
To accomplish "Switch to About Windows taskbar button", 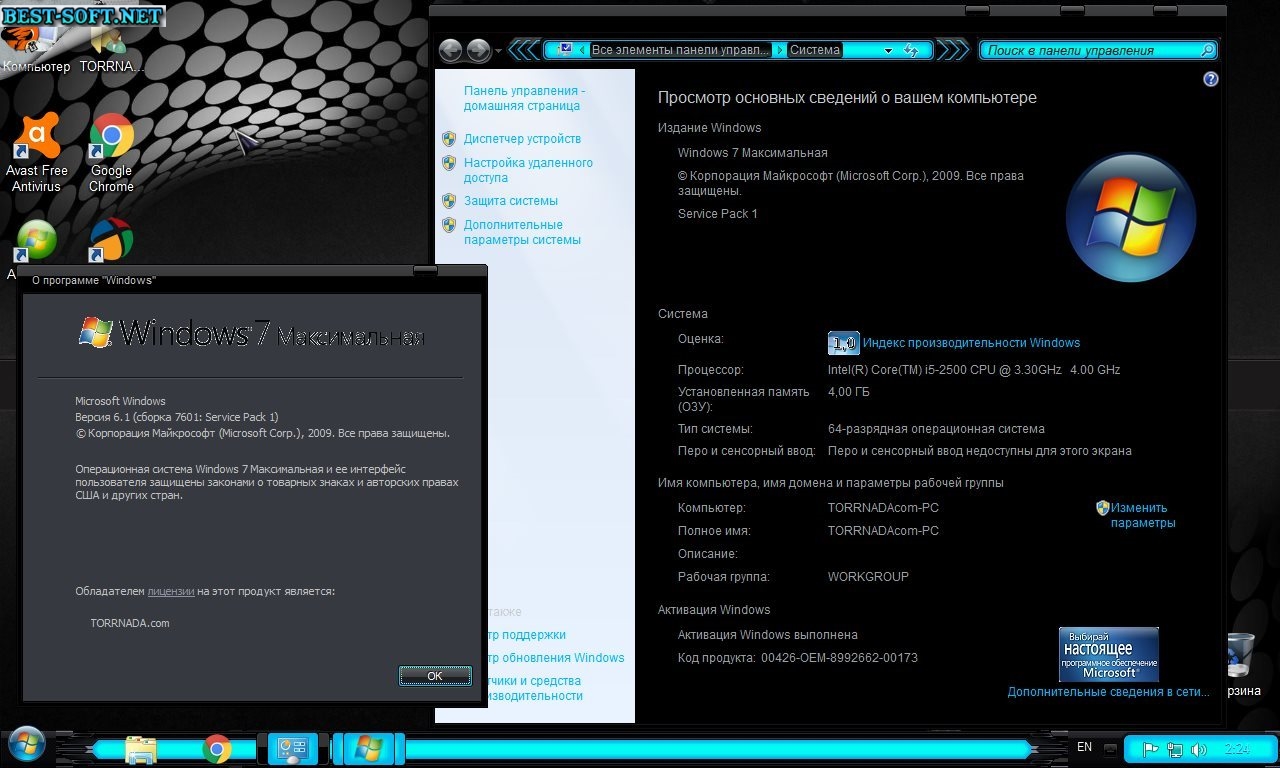I will point(368,748).
